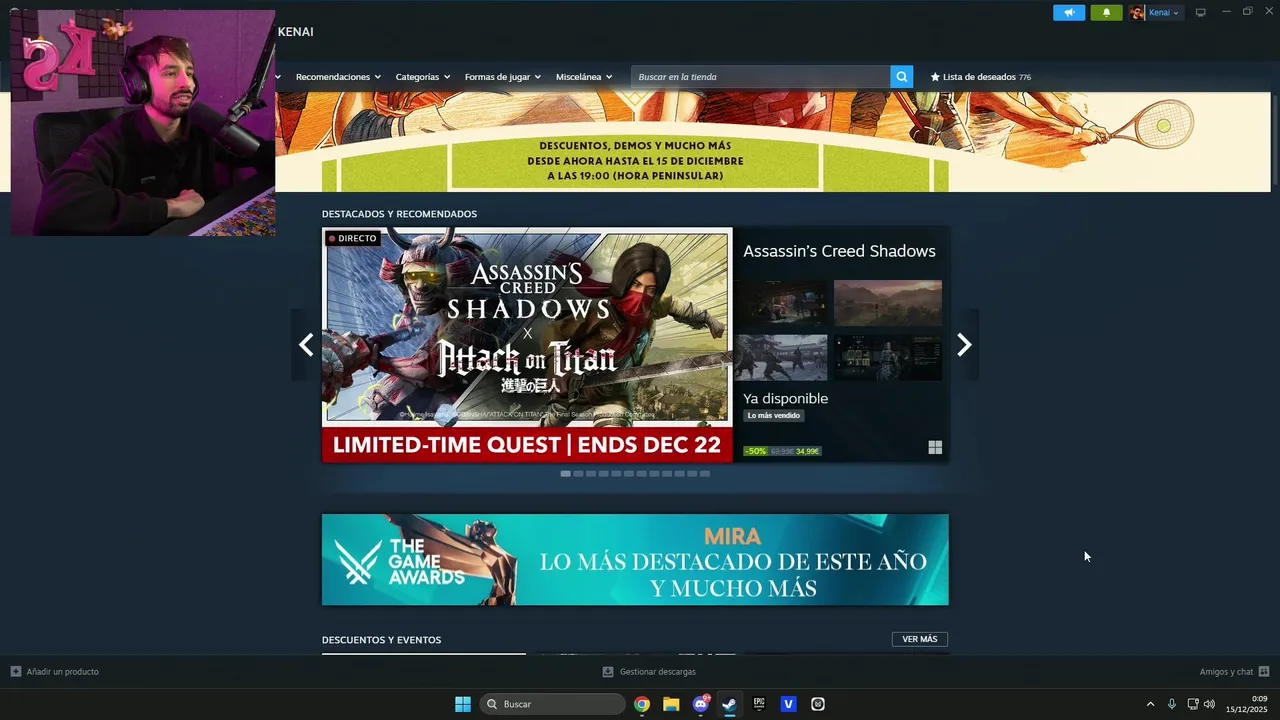
Task: Click the -50% discount price block
Action: (x=782, y=451)
